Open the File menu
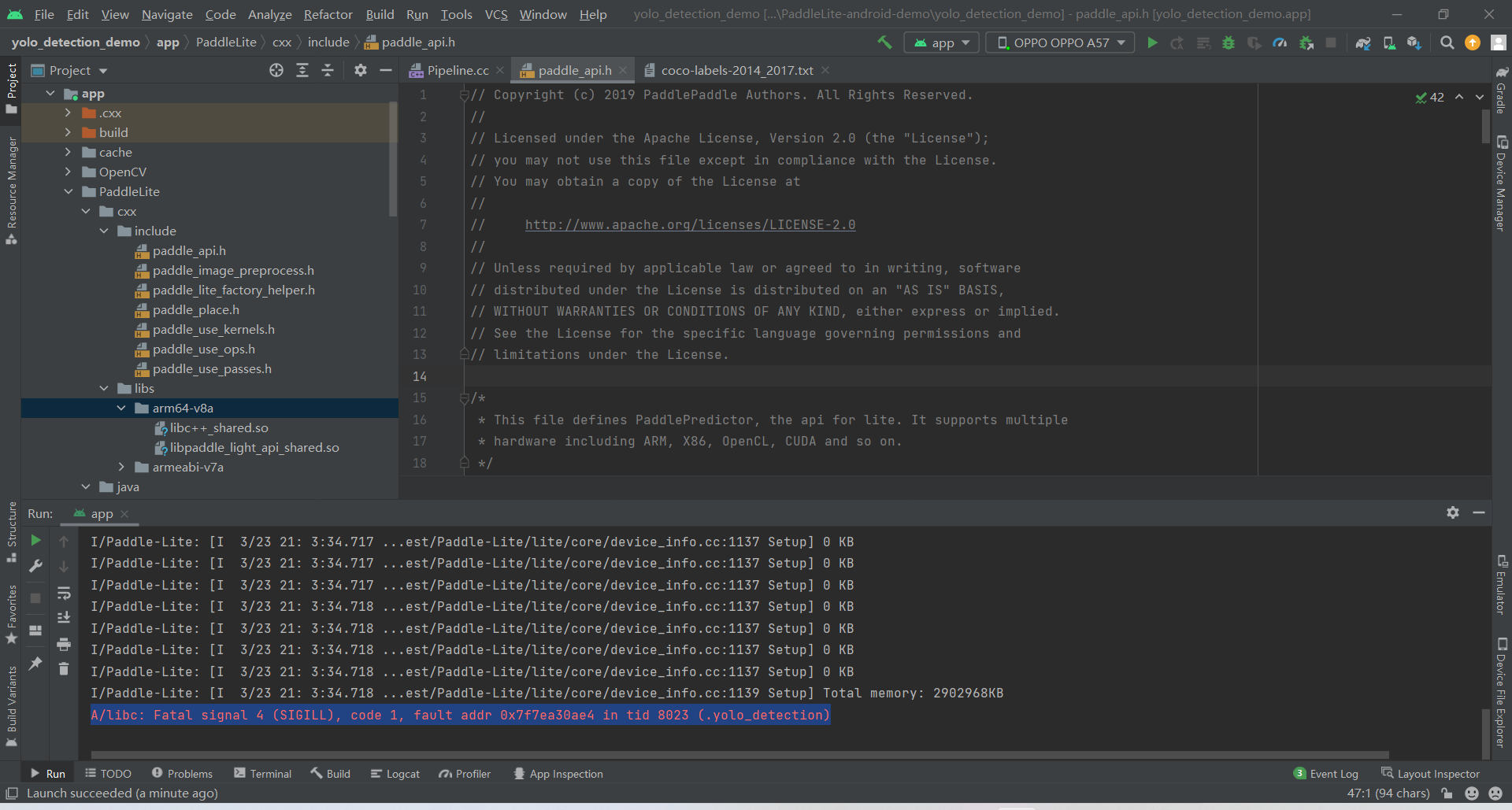This screenshot has height=810, width=1512. 44,14
